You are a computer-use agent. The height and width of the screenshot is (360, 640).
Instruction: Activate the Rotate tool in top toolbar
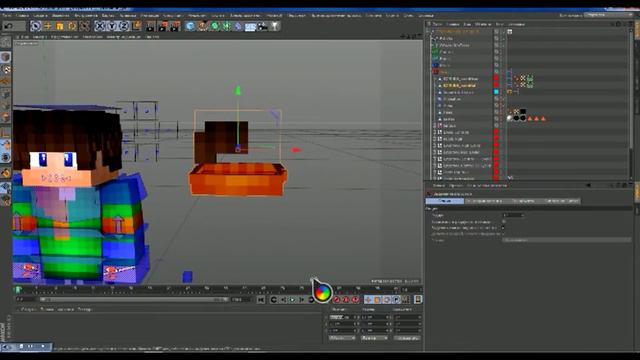click(72, 26)
